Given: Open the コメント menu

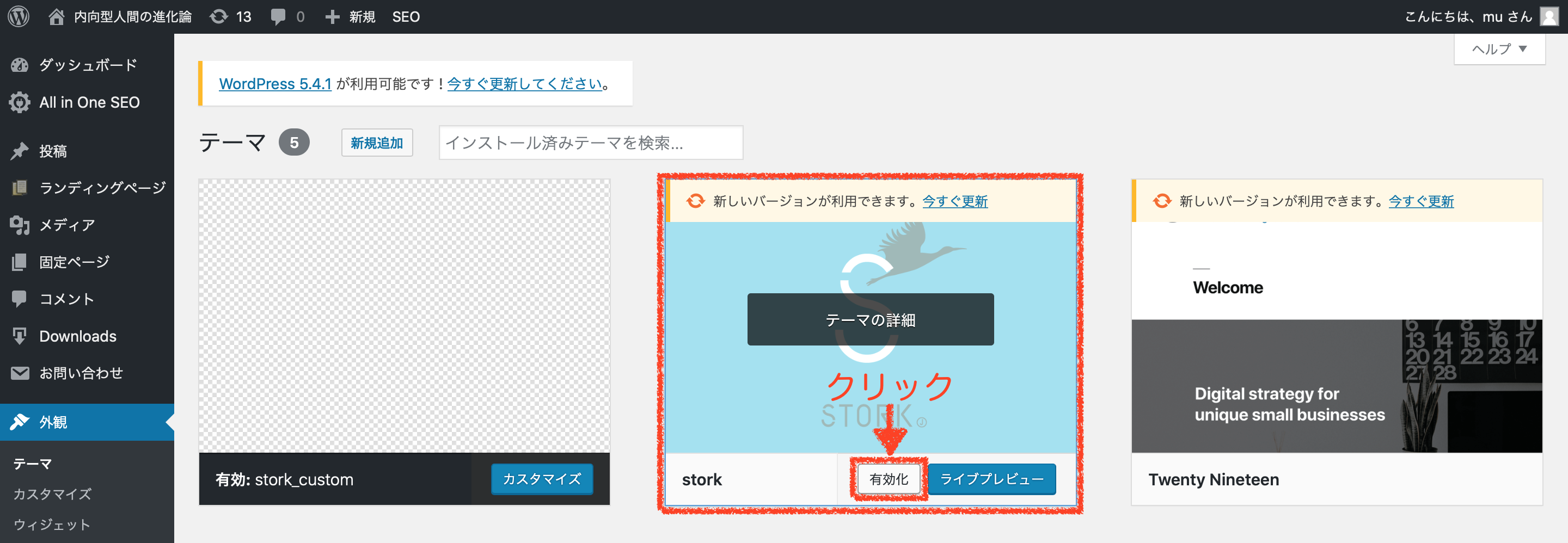Looking at the screenshot, I should [87, 299].
